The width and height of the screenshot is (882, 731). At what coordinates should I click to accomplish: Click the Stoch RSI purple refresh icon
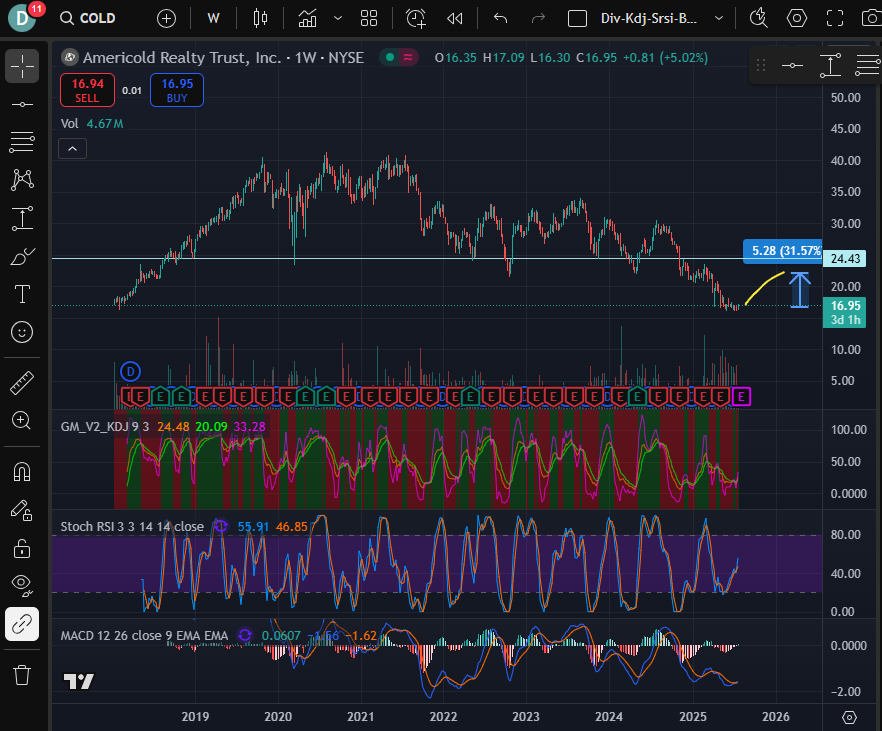(x=221, y=526)
